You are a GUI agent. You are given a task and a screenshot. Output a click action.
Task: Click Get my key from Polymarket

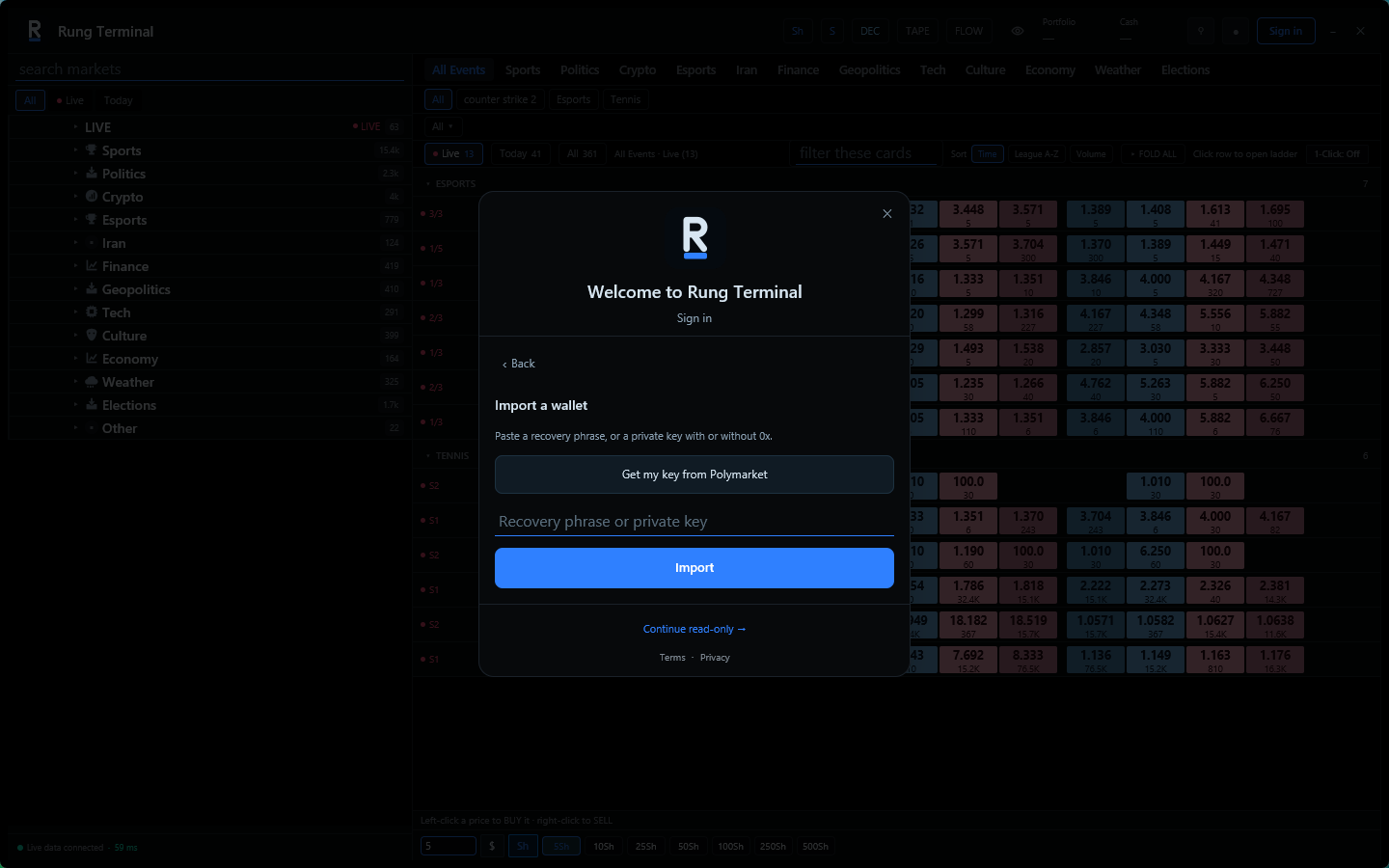pyautogui.click(x=694, y=475)
